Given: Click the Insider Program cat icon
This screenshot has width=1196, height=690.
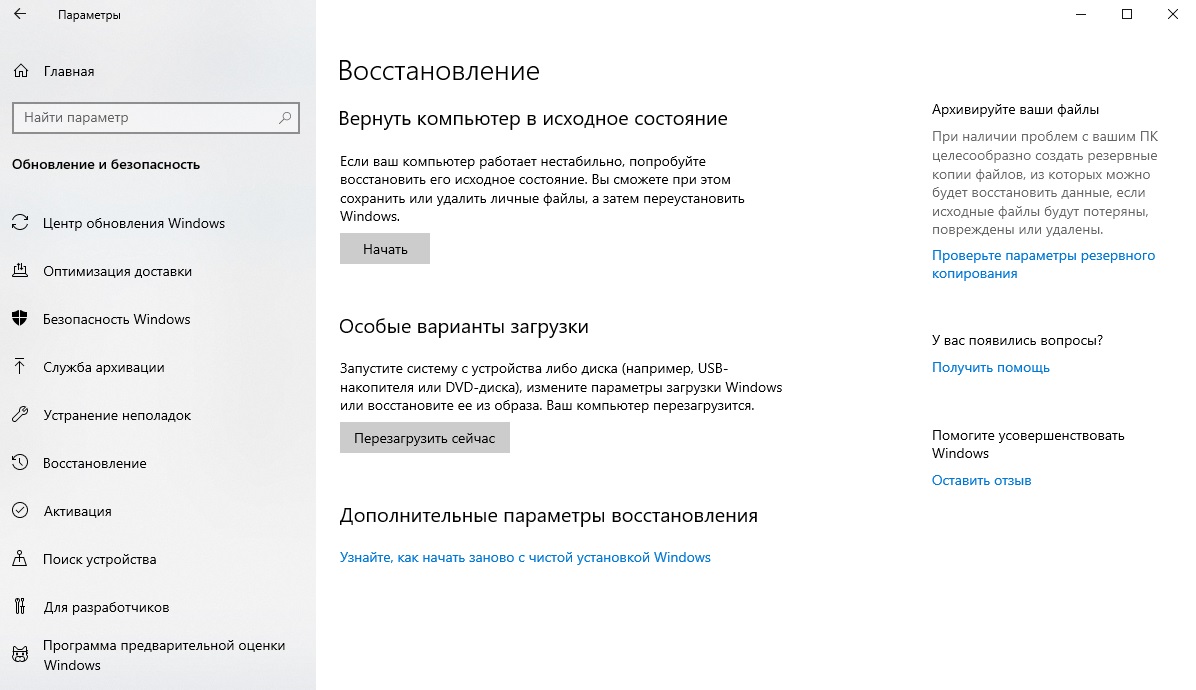Looking at the screenshot, I should [20, 654].
